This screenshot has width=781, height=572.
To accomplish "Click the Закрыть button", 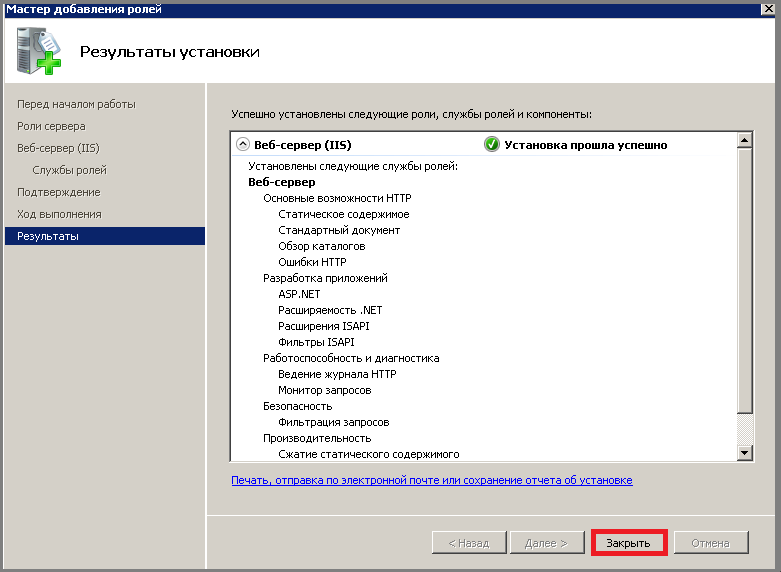I will coord(629,543).
